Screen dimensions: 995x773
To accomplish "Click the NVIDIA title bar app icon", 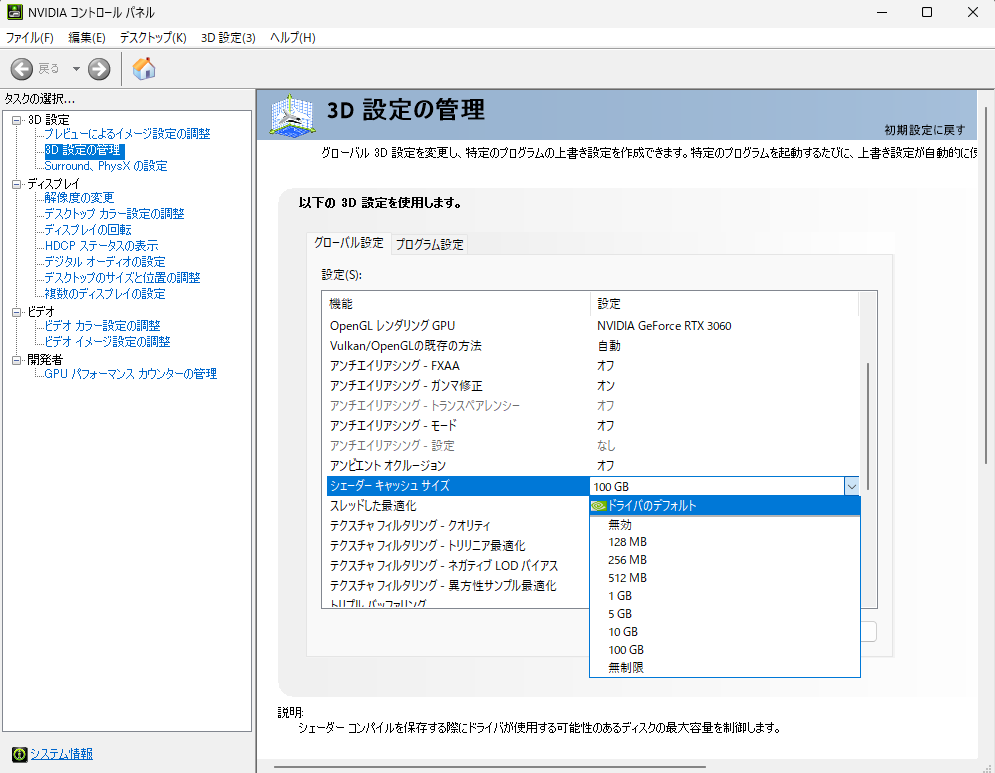I will point(14,12).
